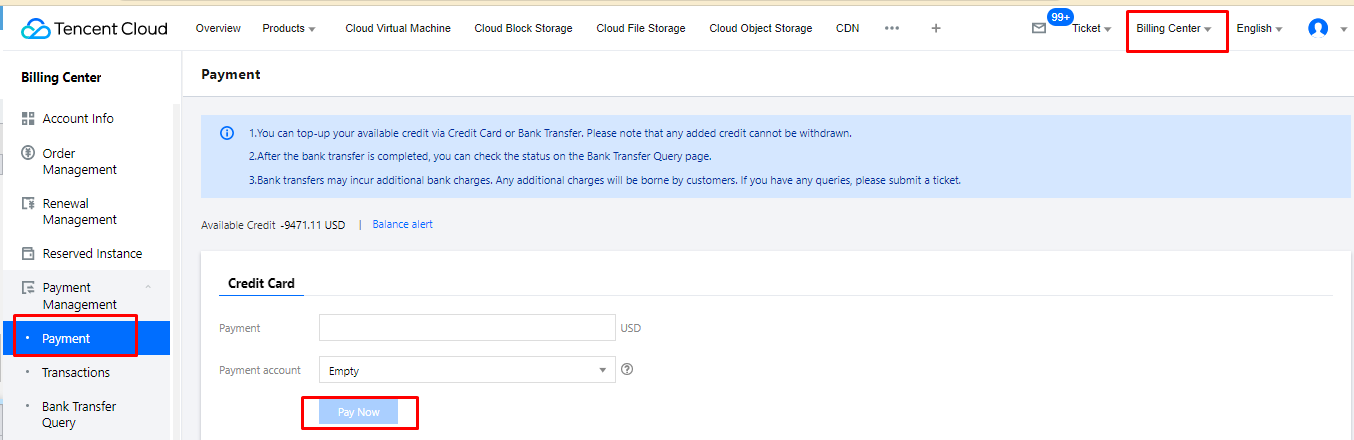The width and height of the screenshot is (1354, 440).
Task: Click the Payment account help icon
Action: [x=628, y=370]
